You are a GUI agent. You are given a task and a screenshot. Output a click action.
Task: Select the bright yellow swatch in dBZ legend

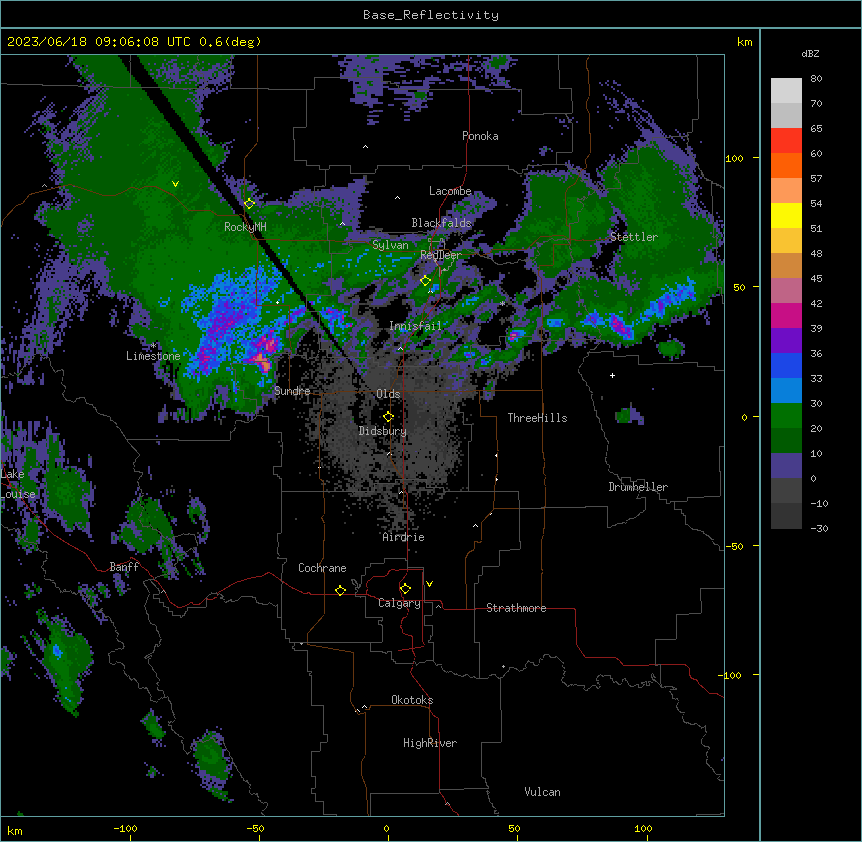[786, 215]
